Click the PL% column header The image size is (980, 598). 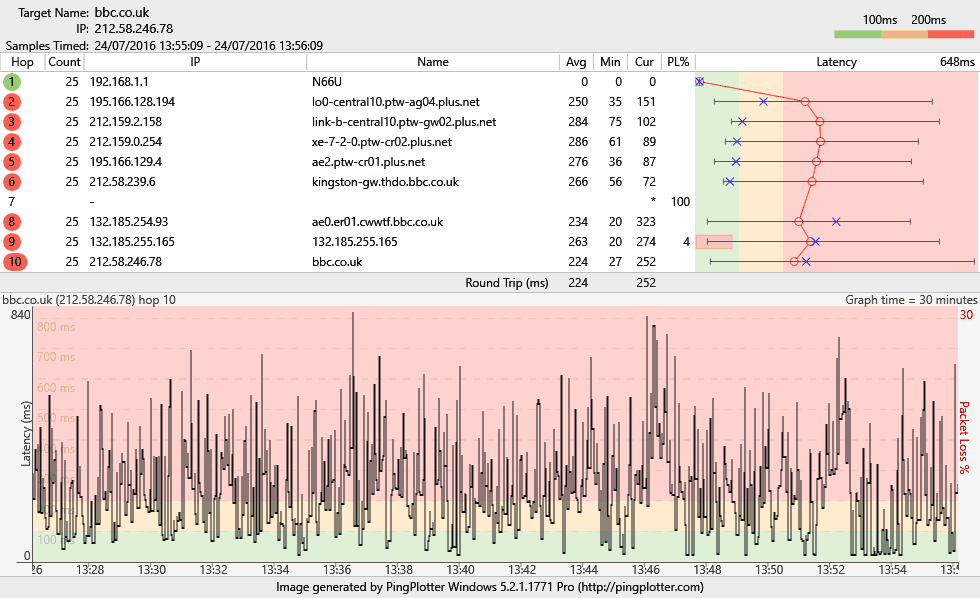click(x=678, y=62)
